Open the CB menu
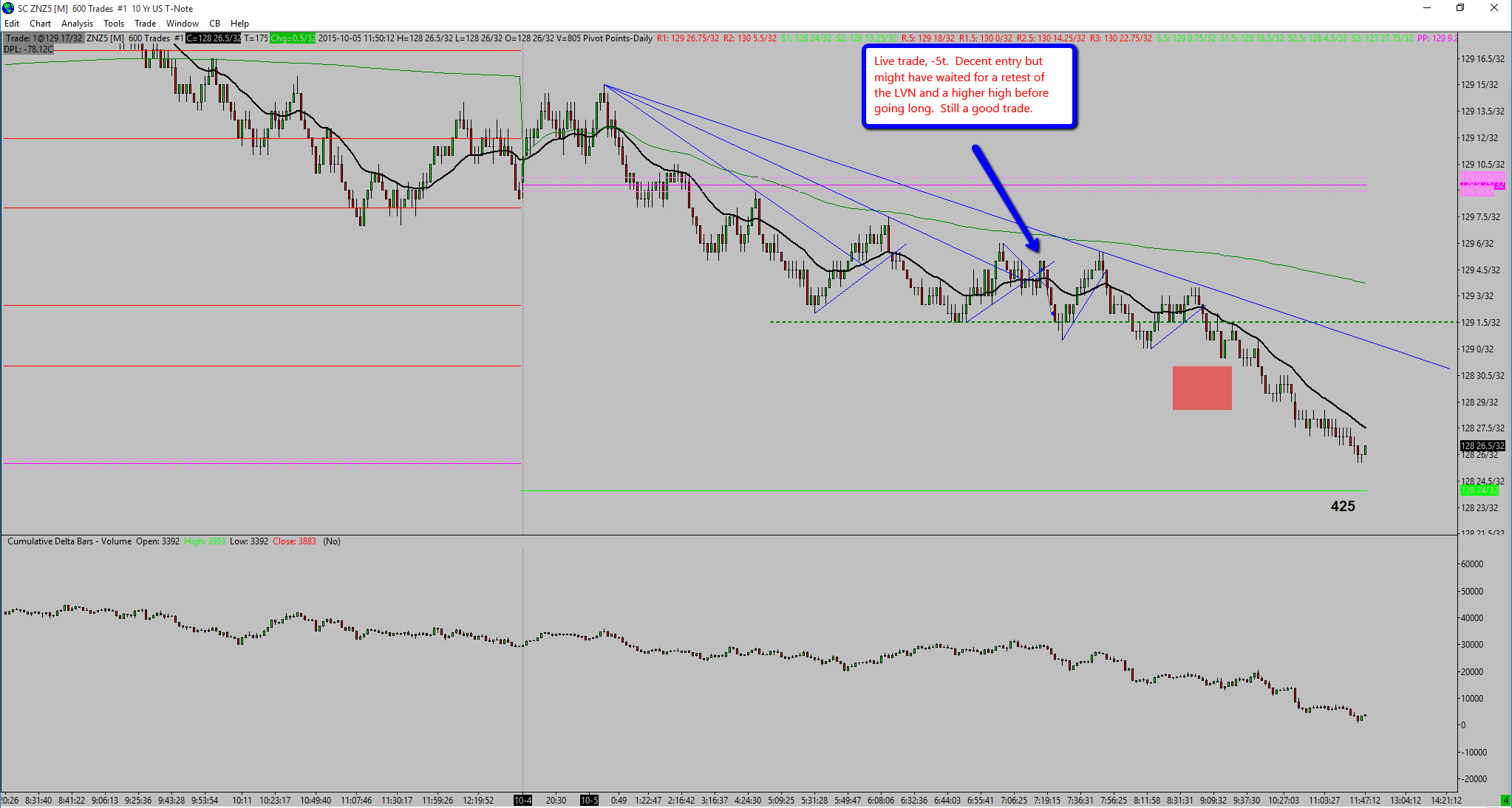Image resolution: width=1512 pixels, height=808 pixels. point(214,23)
